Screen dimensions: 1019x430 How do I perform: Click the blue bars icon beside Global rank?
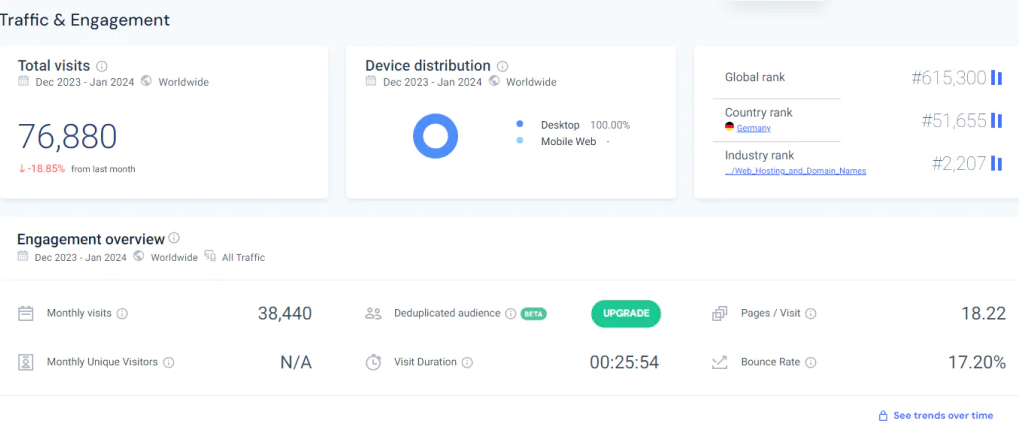pos(996,78)
